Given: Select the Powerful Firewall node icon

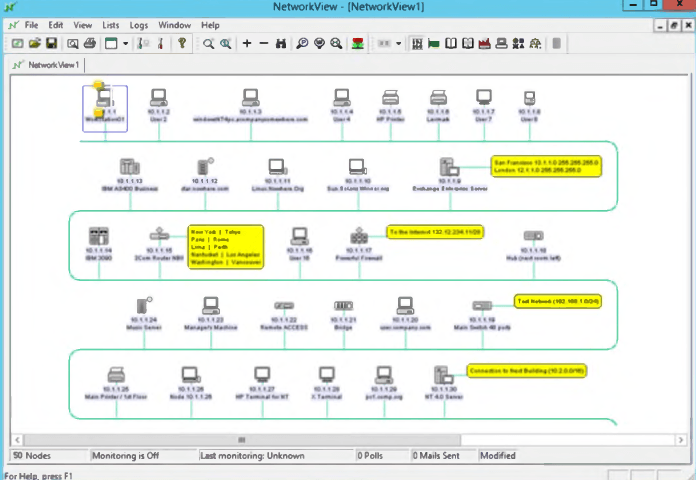Looking at the screenshot, I should coord(359,237).
